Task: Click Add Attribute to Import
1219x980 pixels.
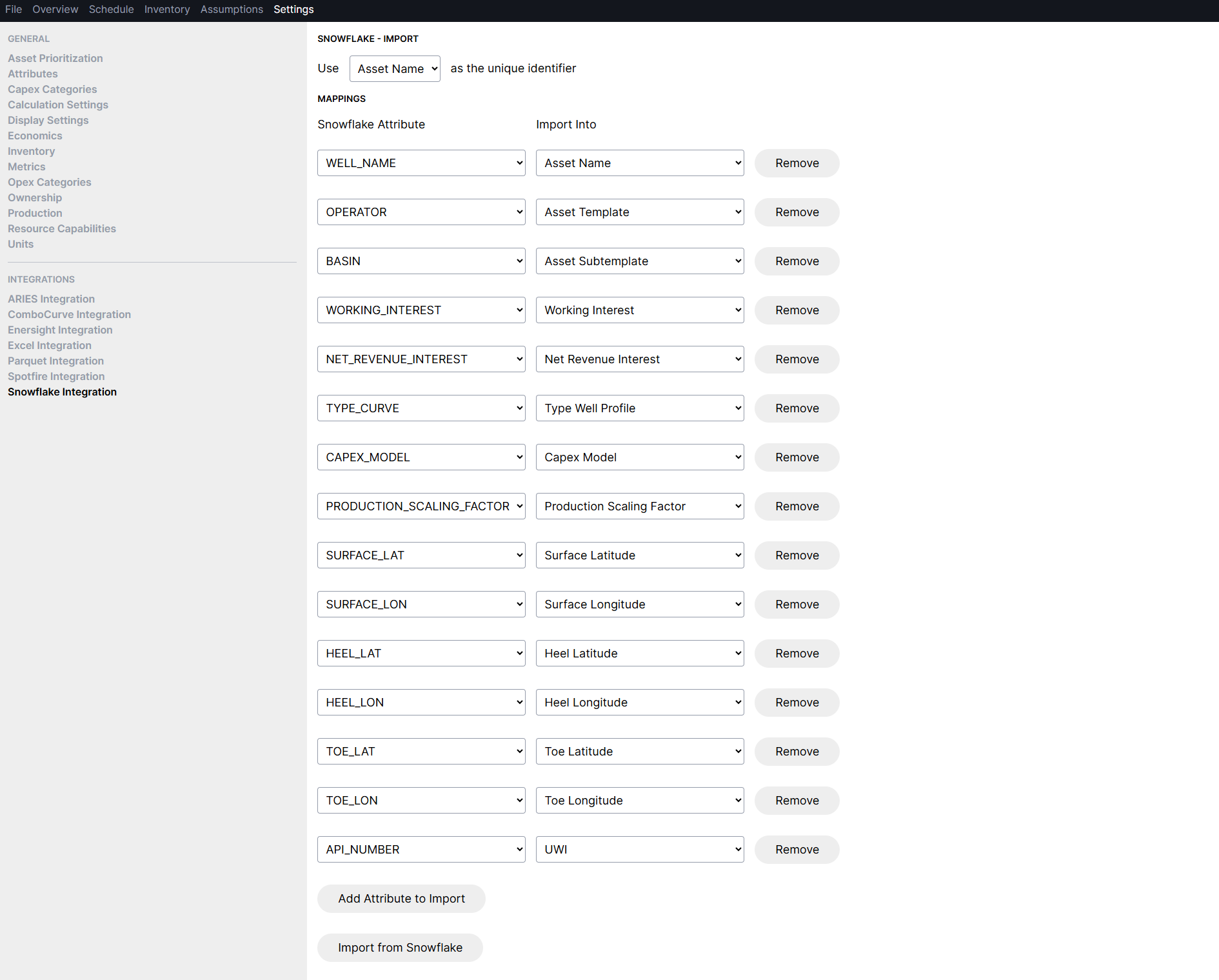Action: [401, 899]
